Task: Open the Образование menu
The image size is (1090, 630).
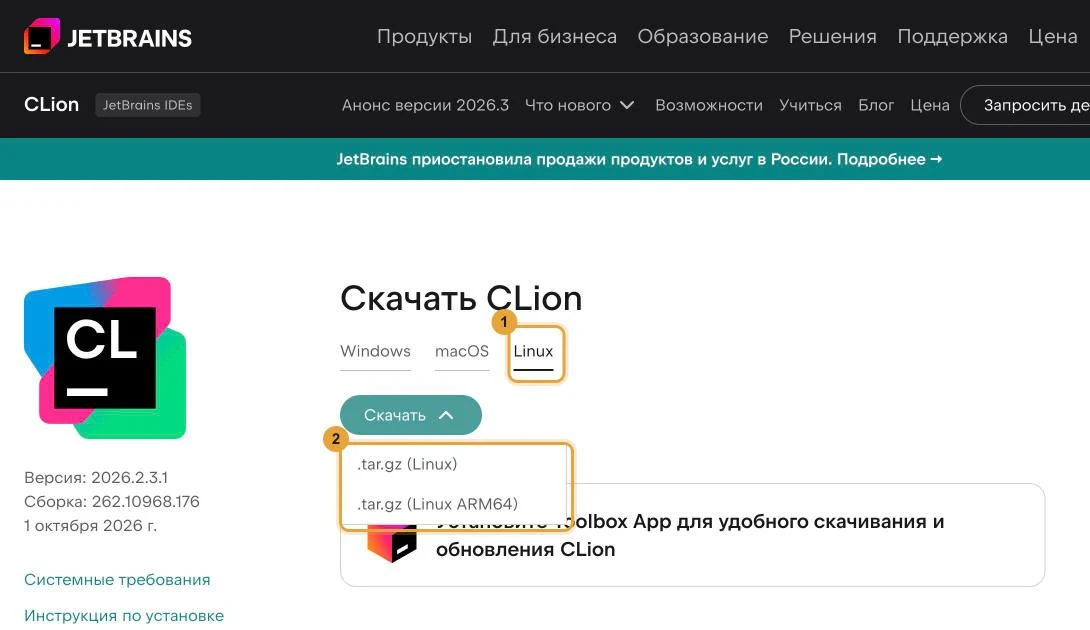Action: 703,37
